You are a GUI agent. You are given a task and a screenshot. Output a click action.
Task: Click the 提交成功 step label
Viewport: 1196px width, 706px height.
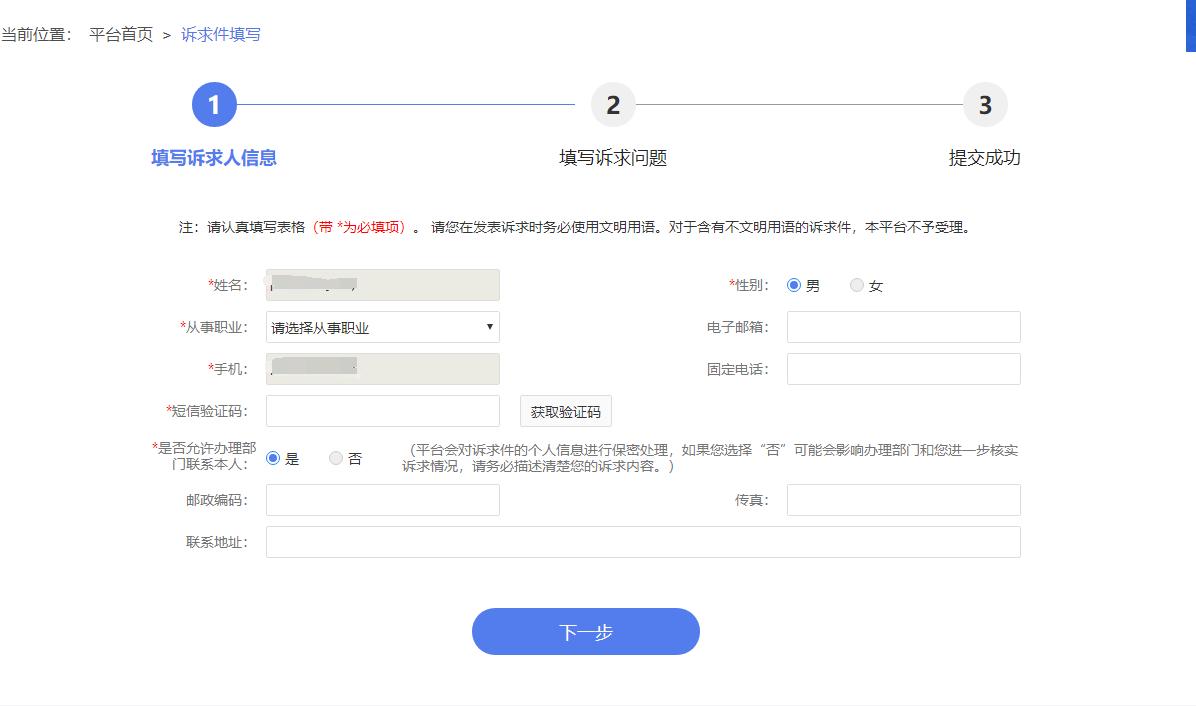986,158
